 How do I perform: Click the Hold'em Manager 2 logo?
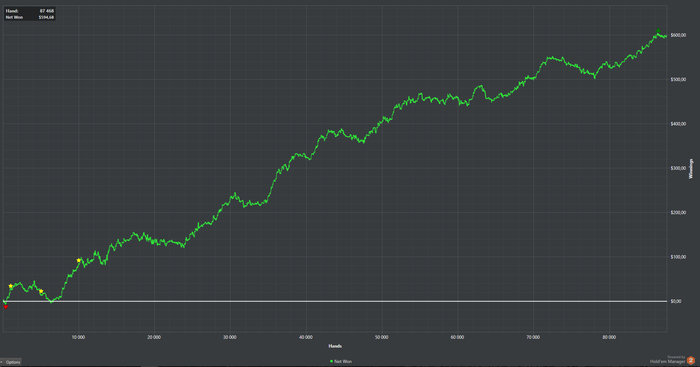pos(691,360)
